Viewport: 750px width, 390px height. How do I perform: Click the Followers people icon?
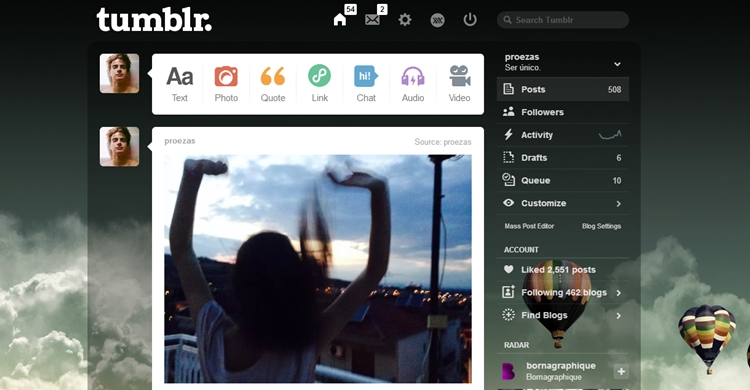(x=508, y=111)
